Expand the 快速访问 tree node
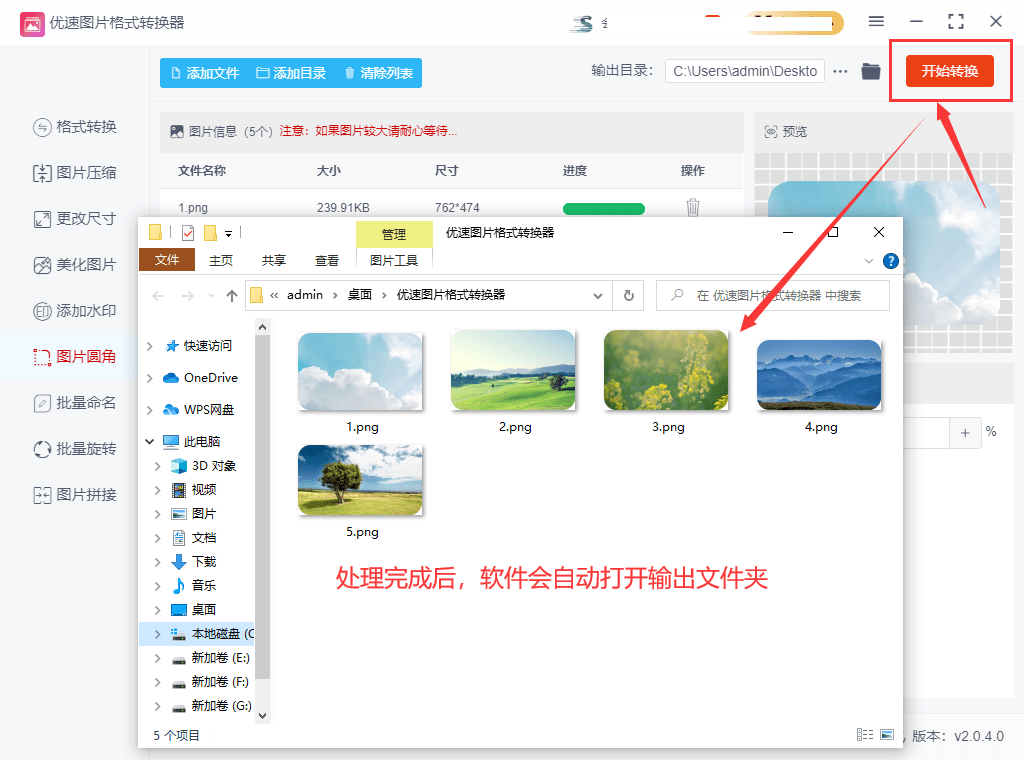The image size is (1024, 760). [149, 346]
